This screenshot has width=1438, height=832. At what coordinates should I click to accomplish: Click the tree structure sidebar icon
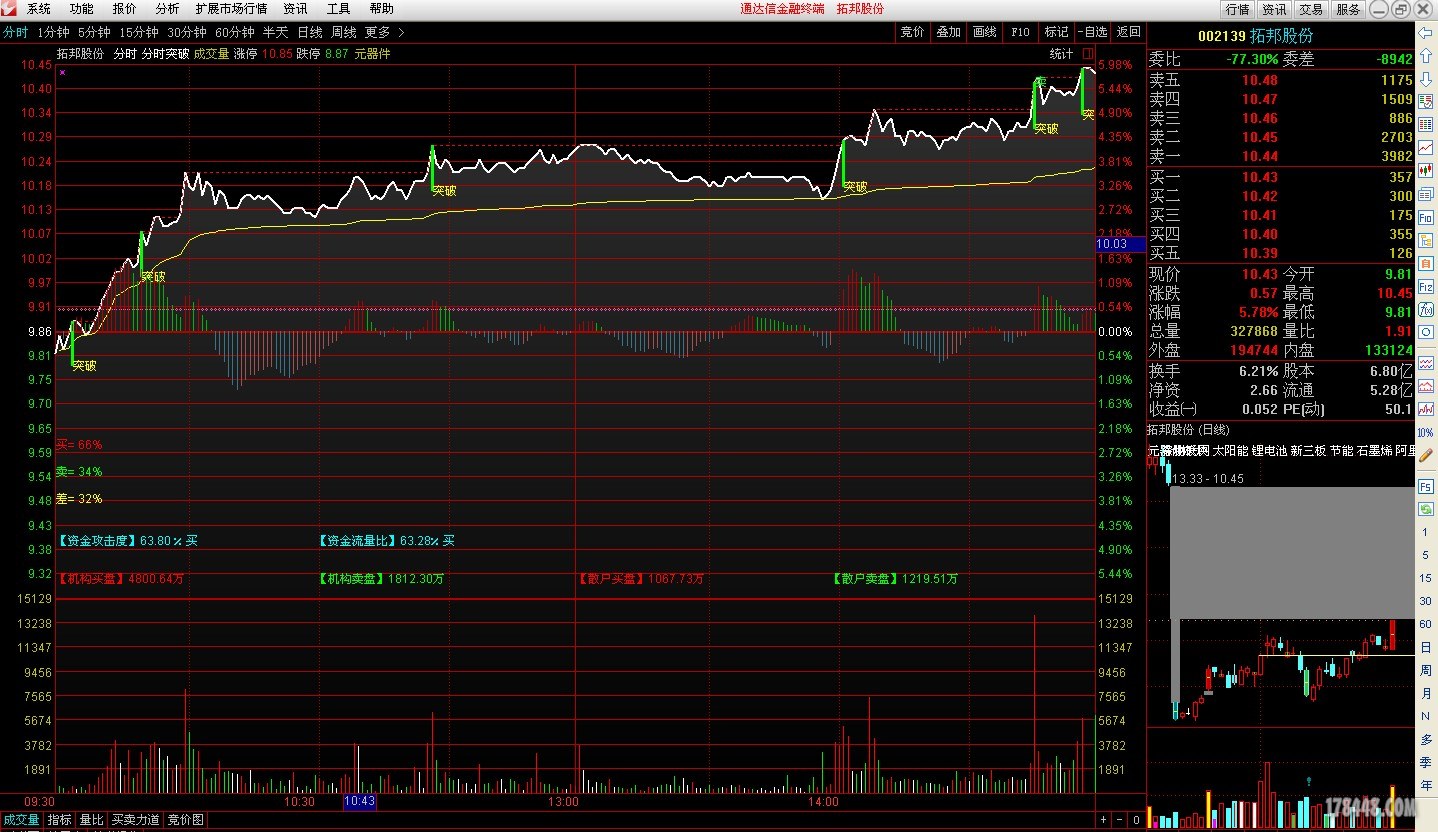click(x=1426, y=239)
